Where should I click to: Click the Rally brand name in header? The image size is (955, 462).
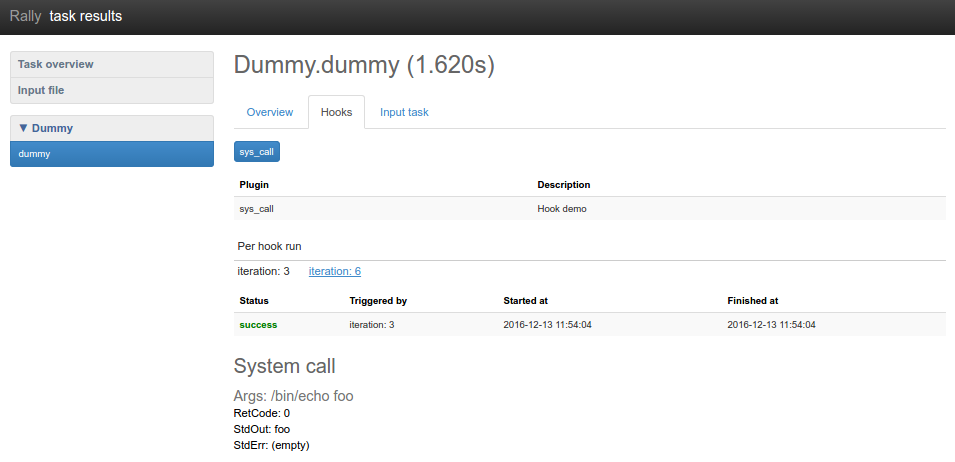25,16
